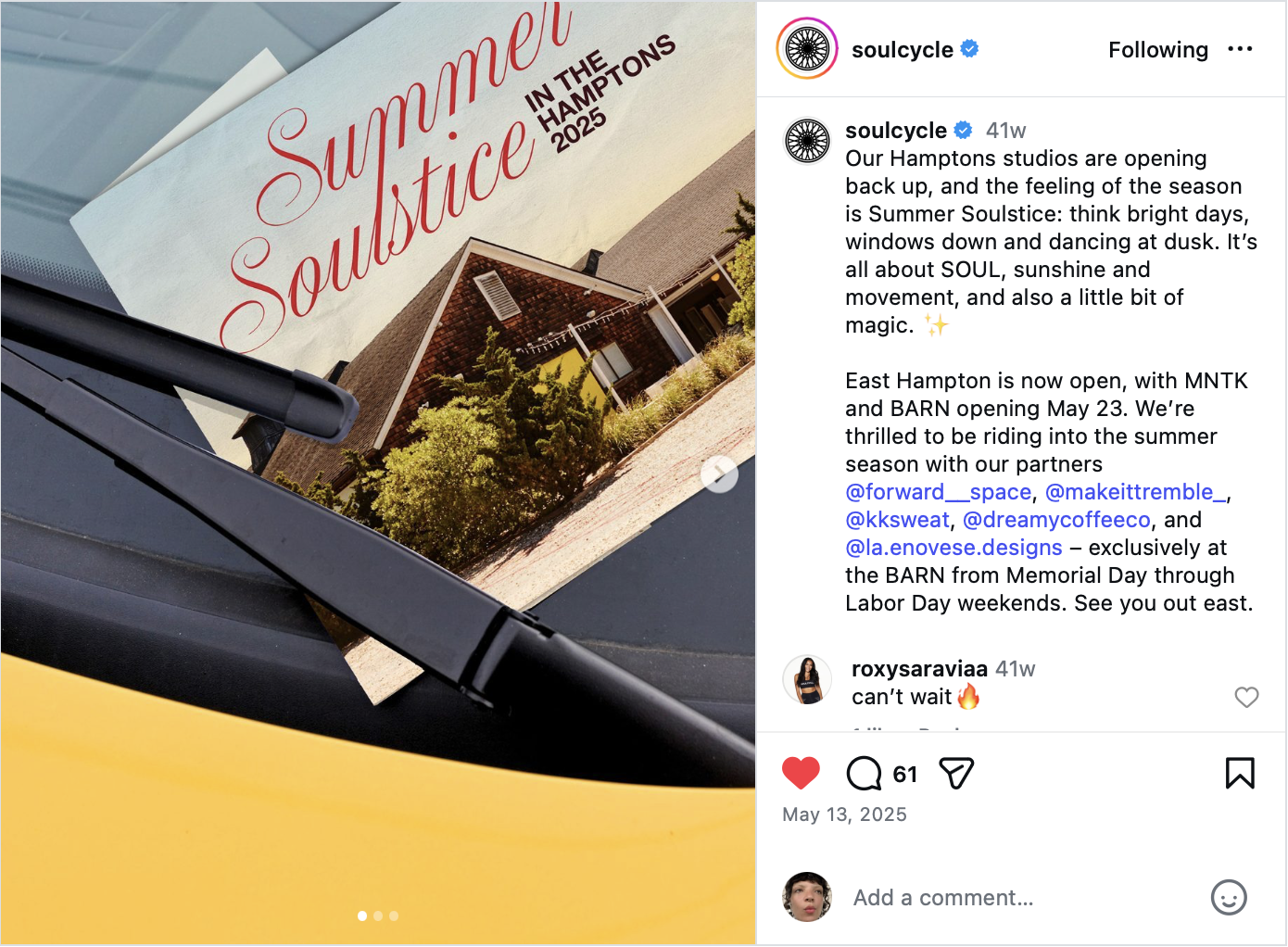The width and height of the screenshot is (1288, 947).
Task: Jump to second carousel dot indicator
Action: click(378, 915)
